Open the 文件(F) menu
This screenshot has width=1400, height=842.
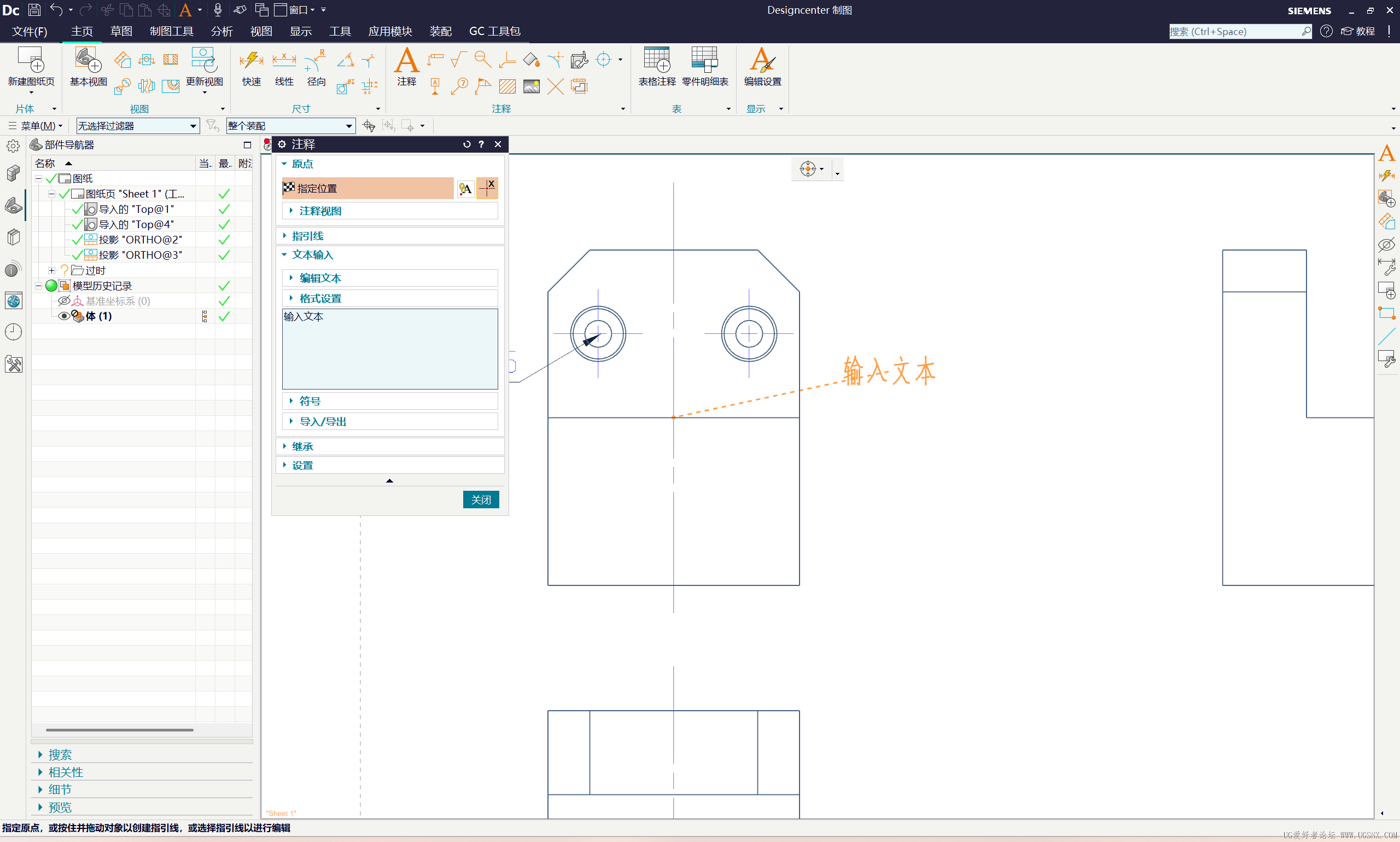(x=30, y=31)
